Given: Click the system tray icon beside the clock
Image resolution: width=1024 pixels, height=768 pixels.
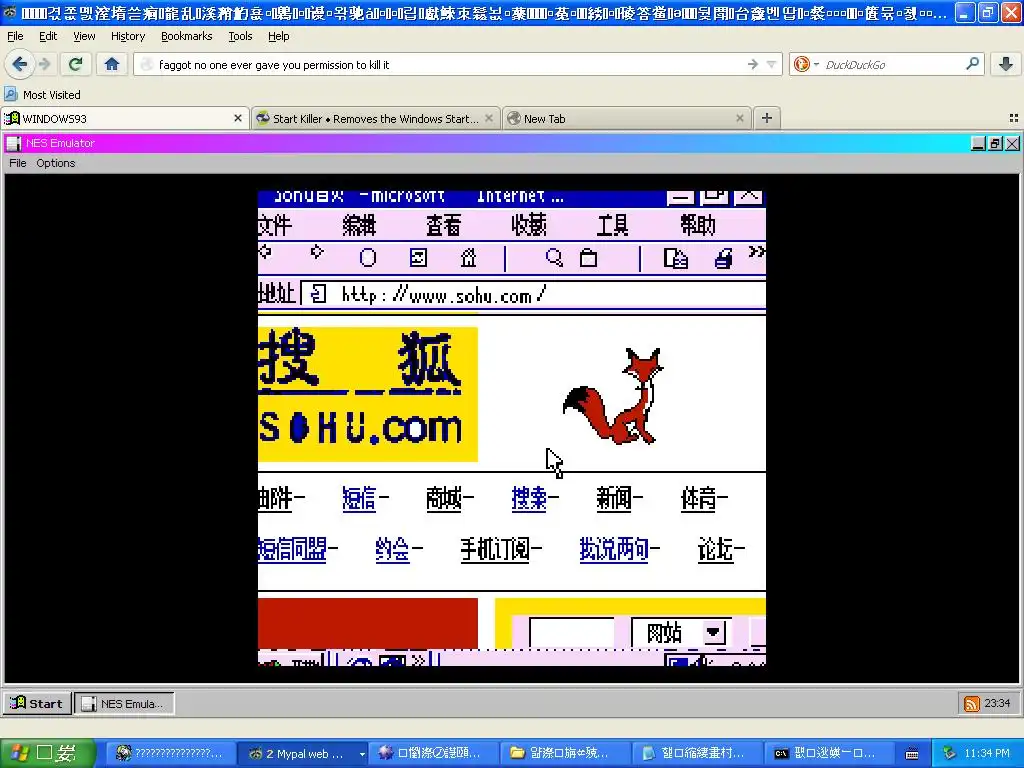Looking at the screenshot, I should pos(949,754).
